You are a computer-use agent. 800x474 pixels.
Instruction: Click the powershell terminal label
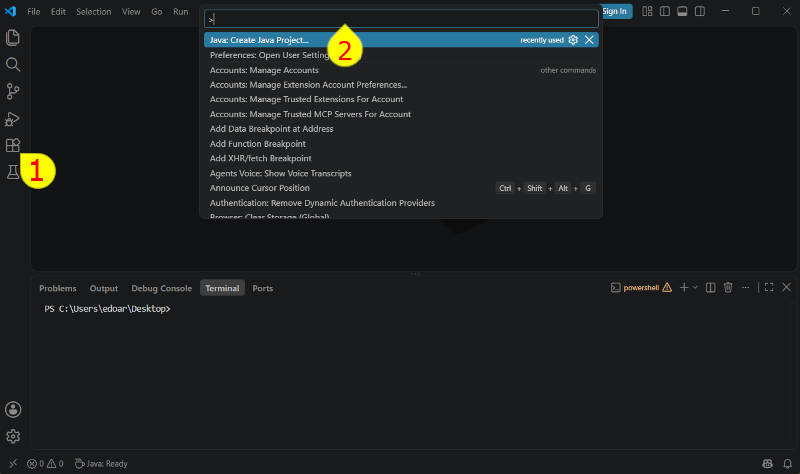[x=641, y=288]
